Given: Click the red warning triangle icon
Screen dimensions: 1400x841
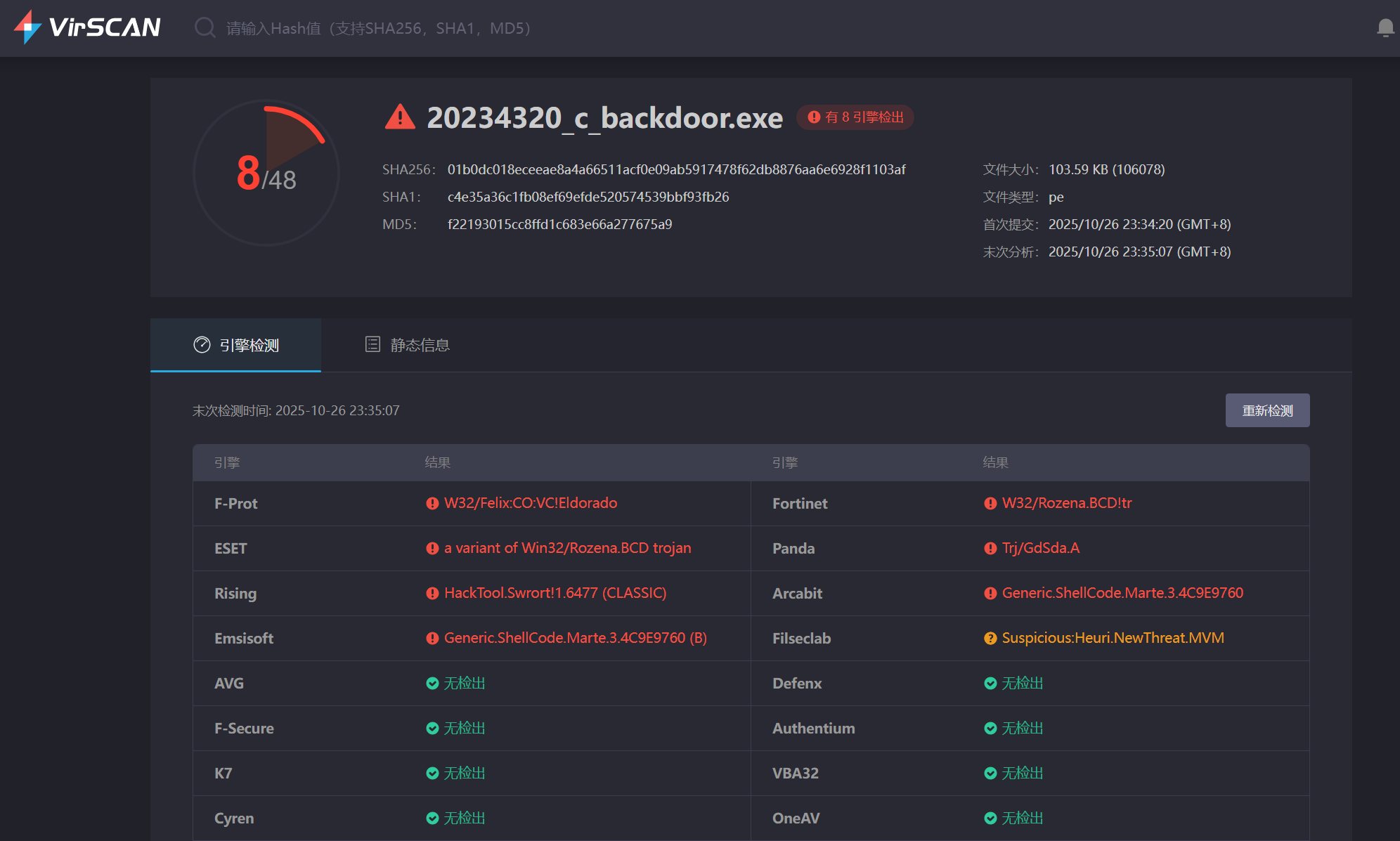Looking at the screenshot, I should coord(401,117).
